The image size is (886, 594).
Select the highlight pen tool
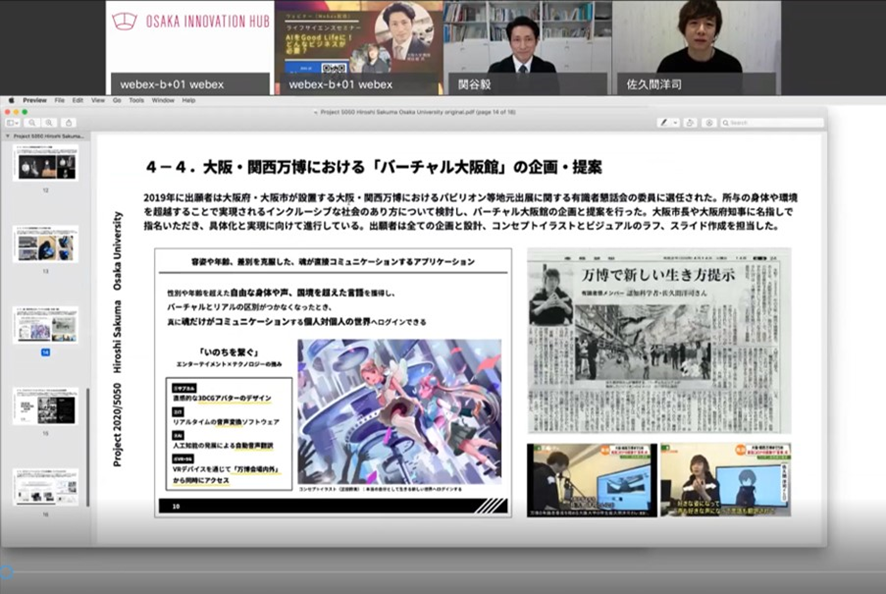click(x=665, y=122)
